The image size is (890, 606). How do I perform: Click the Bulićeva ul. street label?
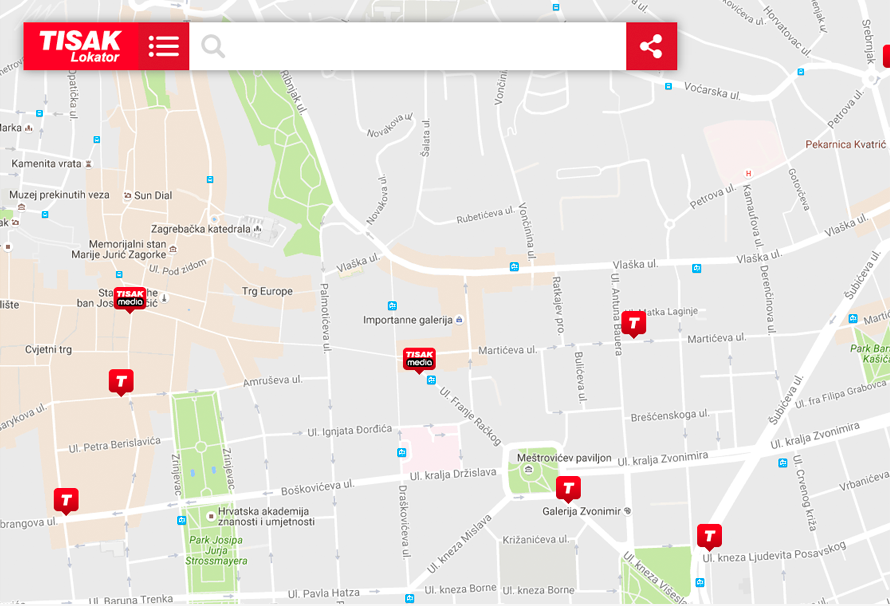pos(580,377)
